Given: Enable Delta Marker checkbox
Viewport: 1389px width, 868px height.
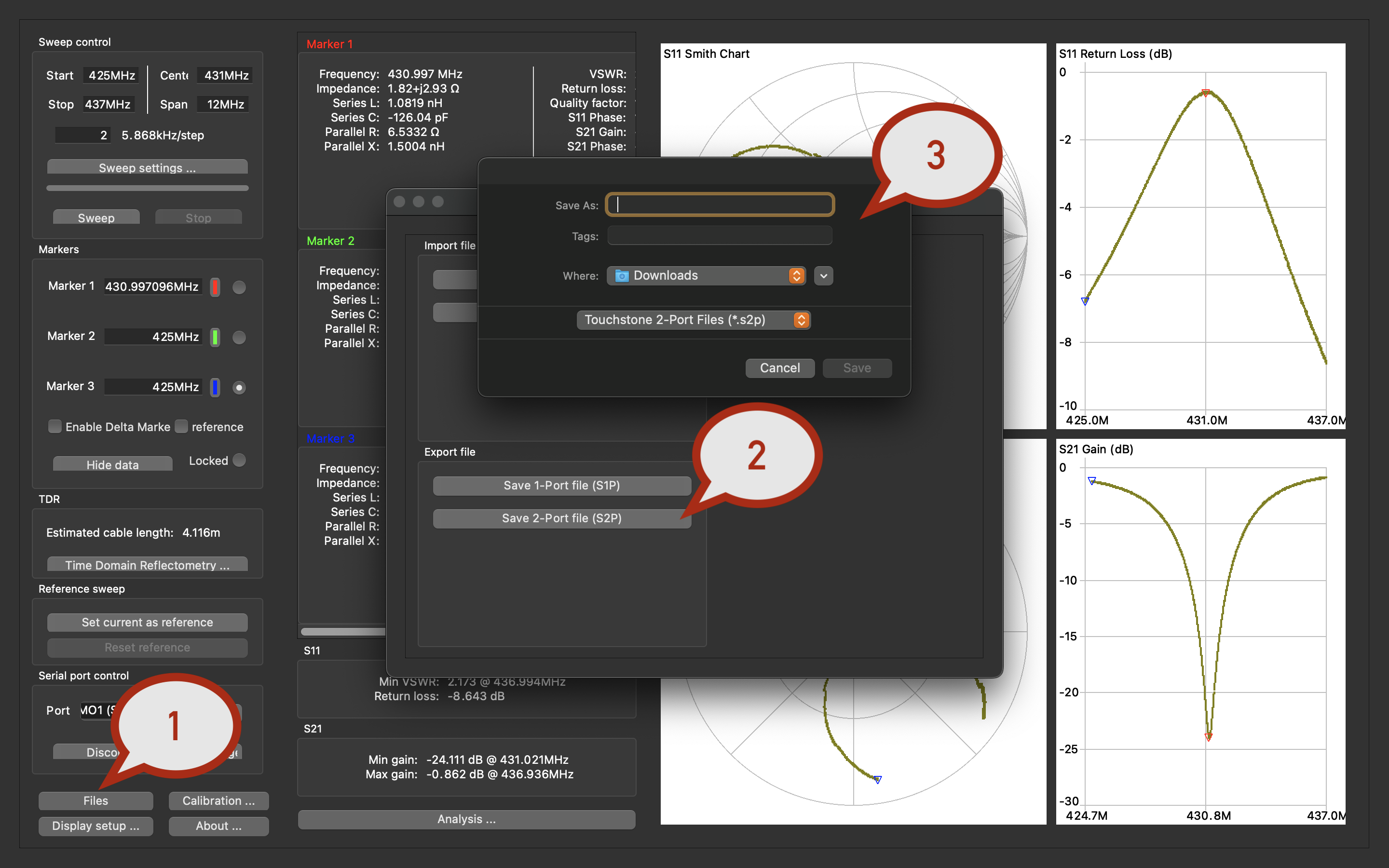Looking at the screenshot, I should [x=55, y=427].
